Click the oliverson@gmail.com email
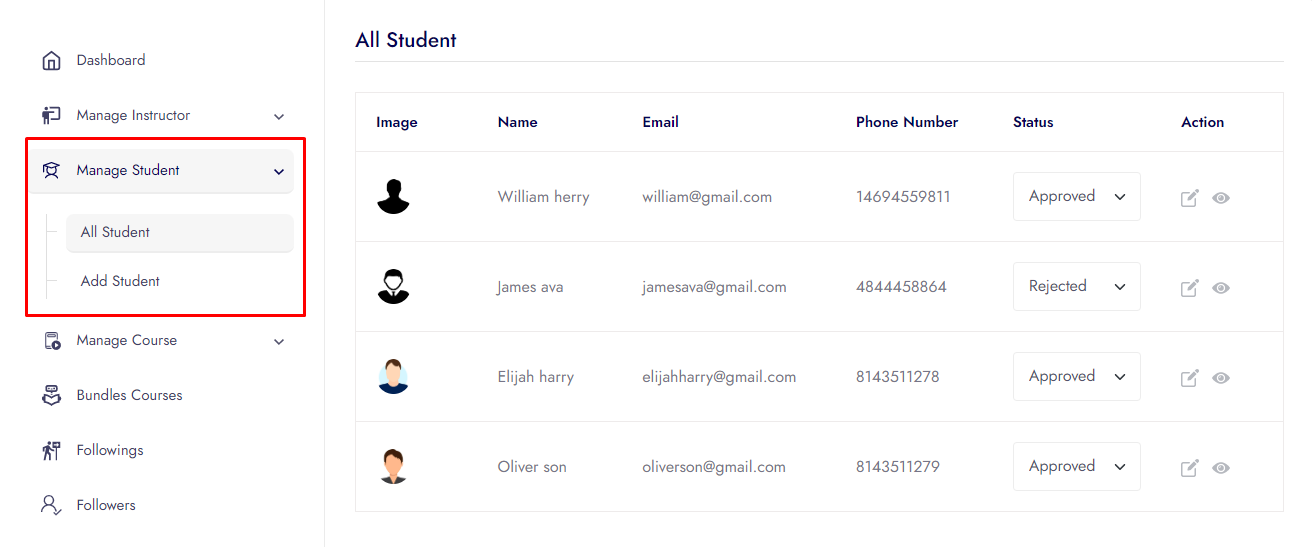Viewport: 1312px width, 547px height. (714, 467)
